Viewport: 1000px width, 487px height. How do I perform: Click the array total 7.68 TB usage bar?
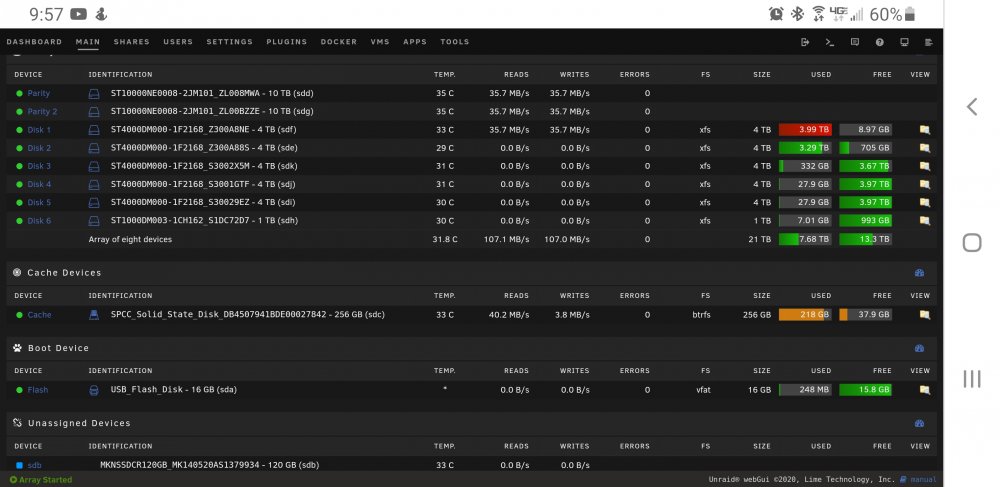click(x=805, y=240)
